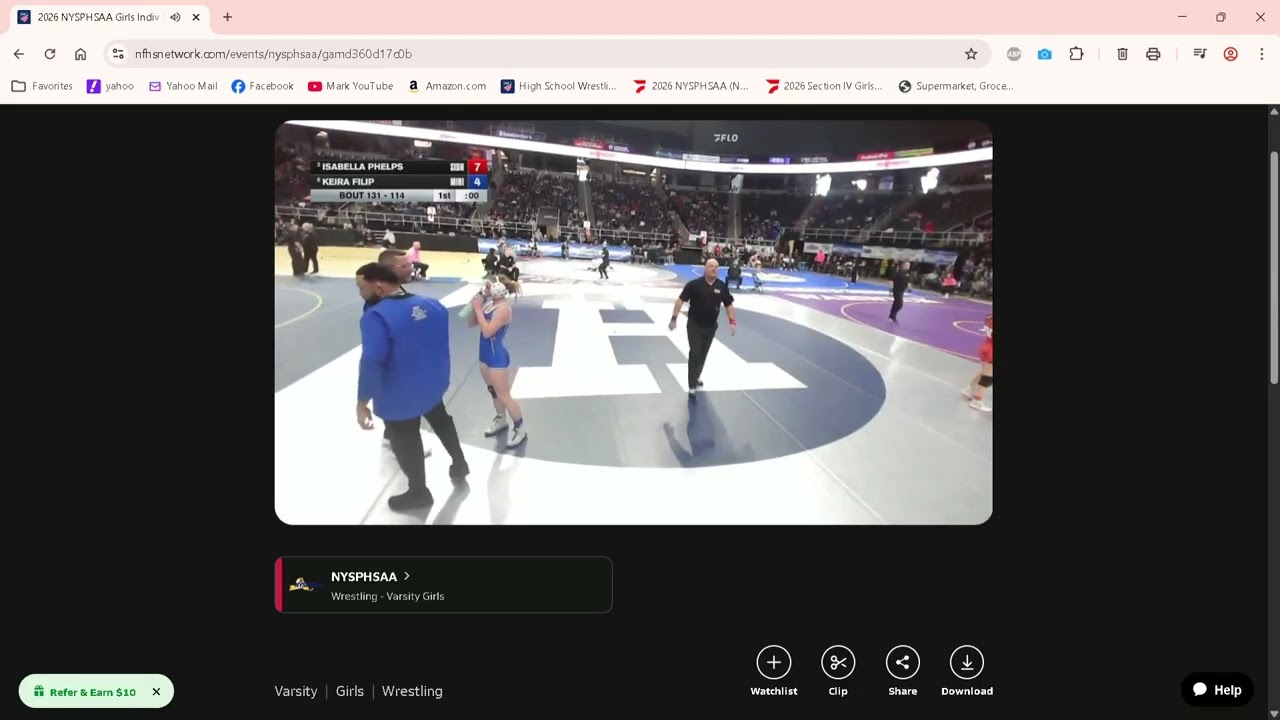Mute the tab with the speaker icon
Image resolution: width=1280 pixels, height=720 pixels.
coord(176,17)
